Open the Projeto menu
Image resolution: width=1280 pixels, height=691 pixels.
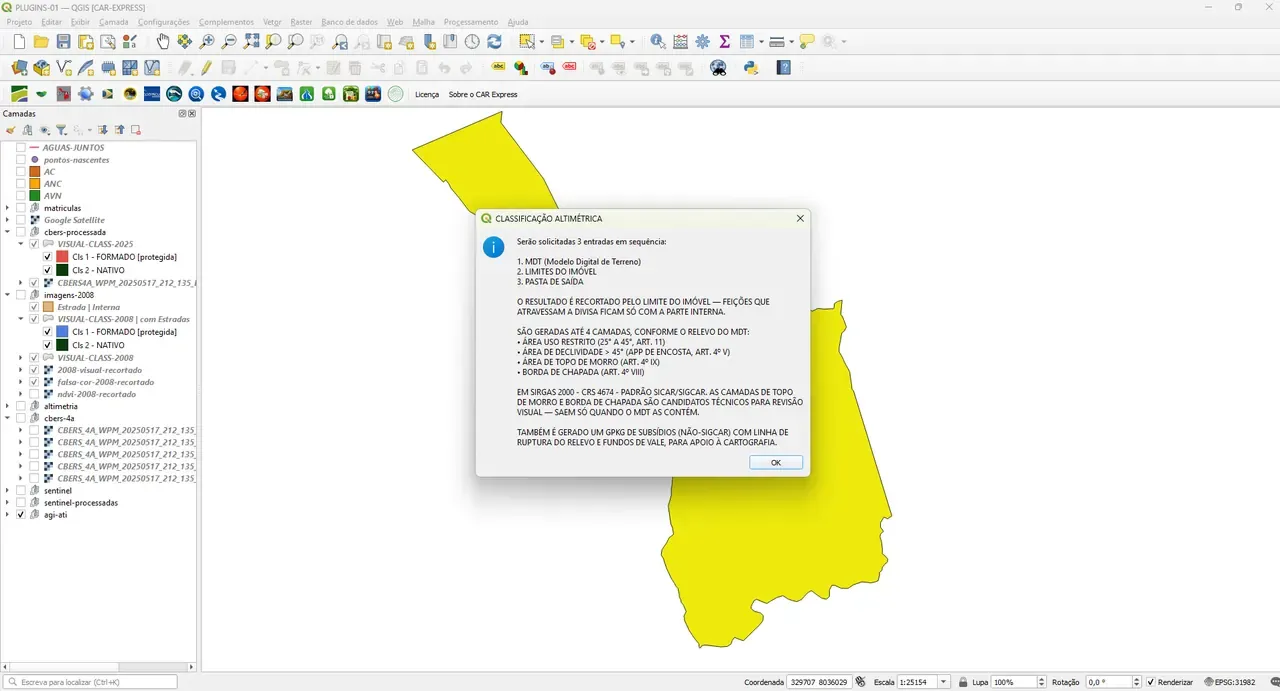19,21
